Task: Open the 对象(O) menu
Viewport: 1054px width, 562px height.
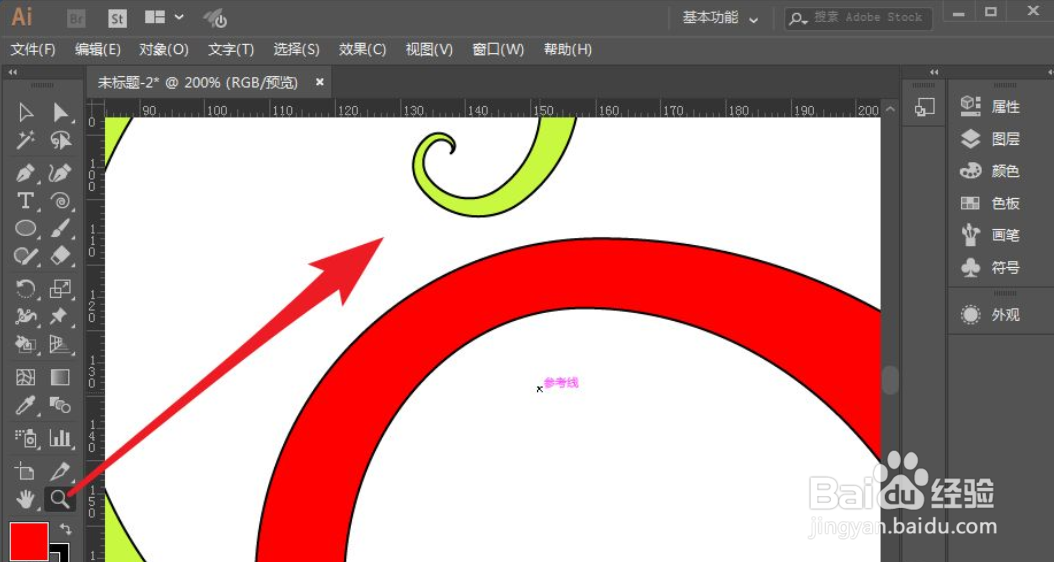Action: pos(164,50)
